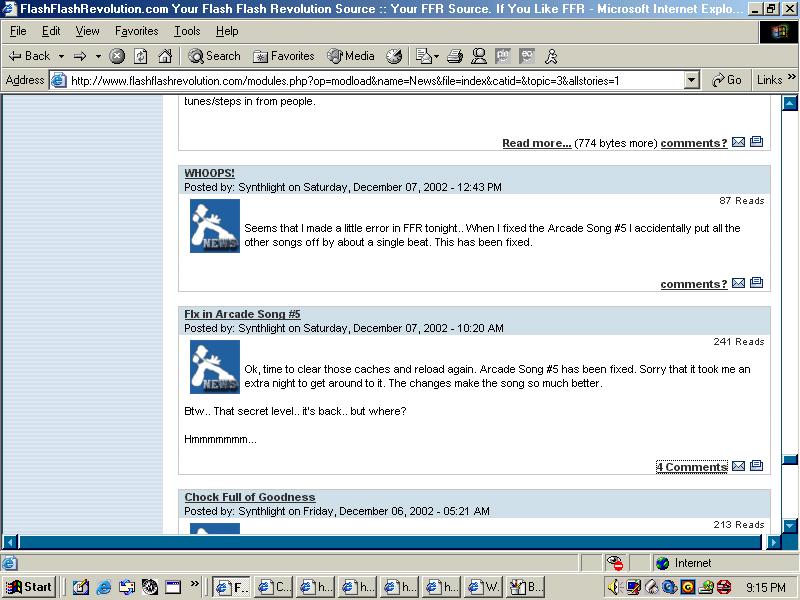
Task: Open the Forward history dropdown arrow
Action: tap(98, 56)
